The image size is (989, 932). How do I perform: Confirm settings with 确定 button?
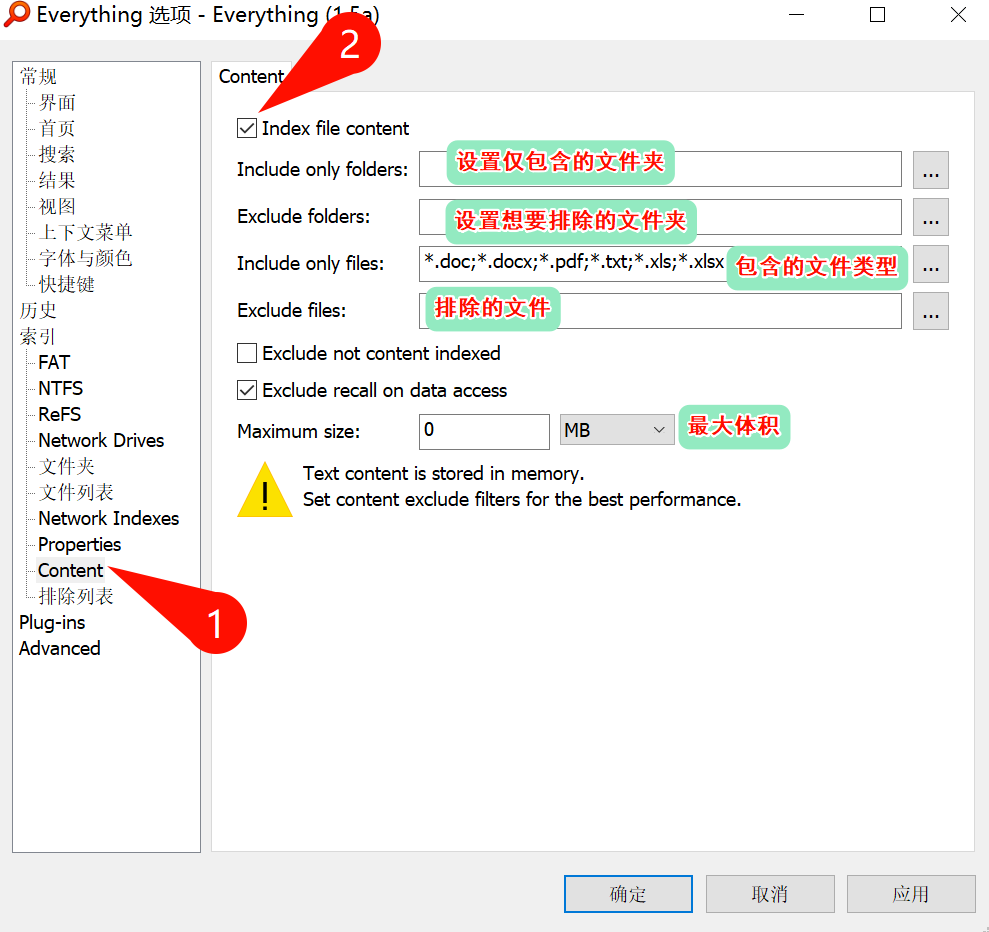click(628, 894)
